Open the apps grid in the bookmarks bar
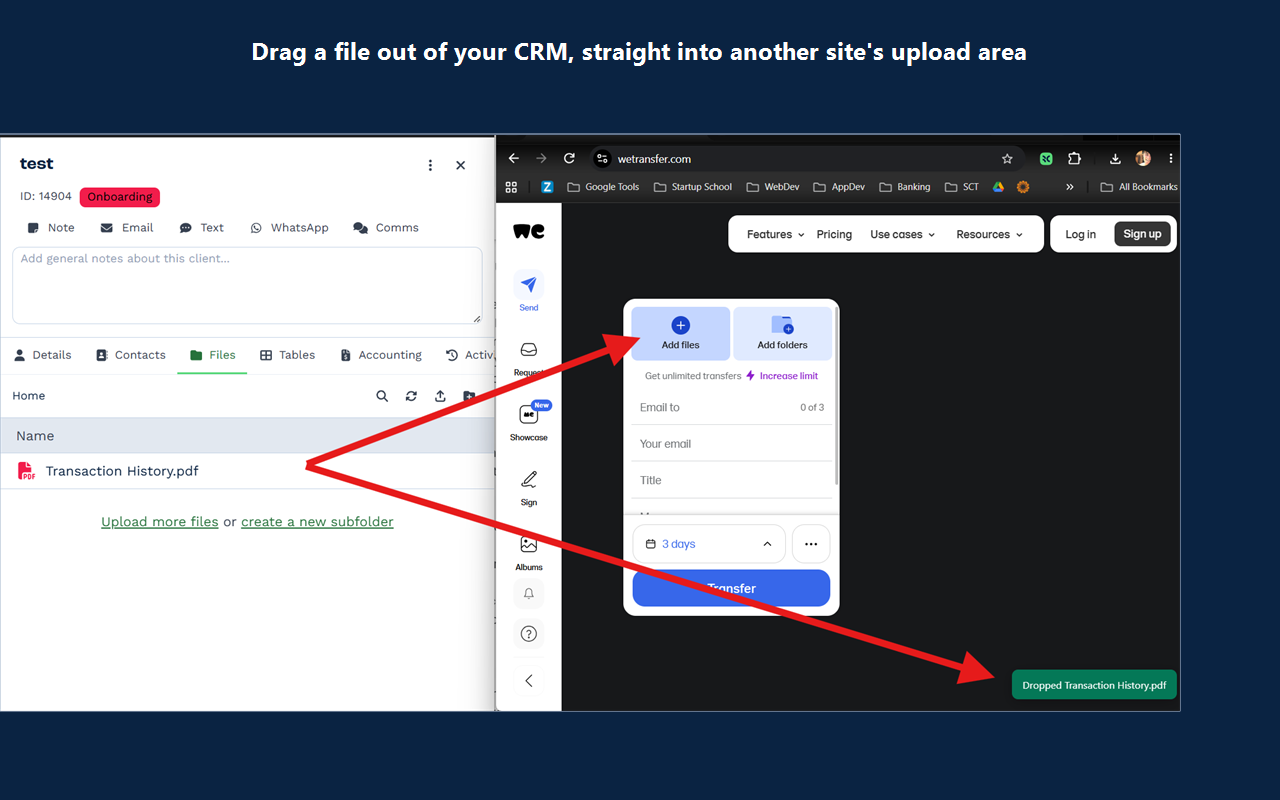The height and width of the screenshot is (800, 1280). (x=512, y=187)
